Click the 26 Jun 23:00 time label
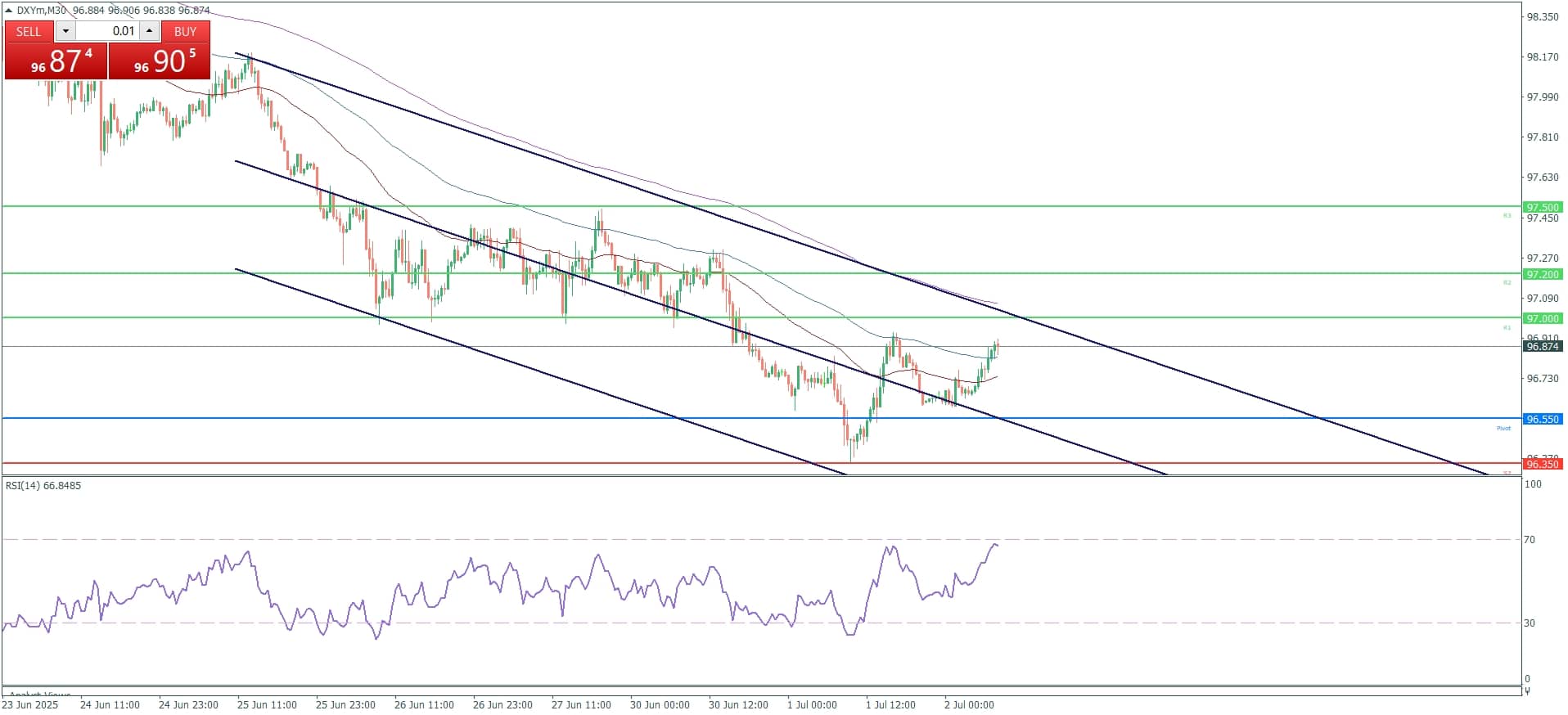The image size is (1568, 715). [x=502, y=704]
